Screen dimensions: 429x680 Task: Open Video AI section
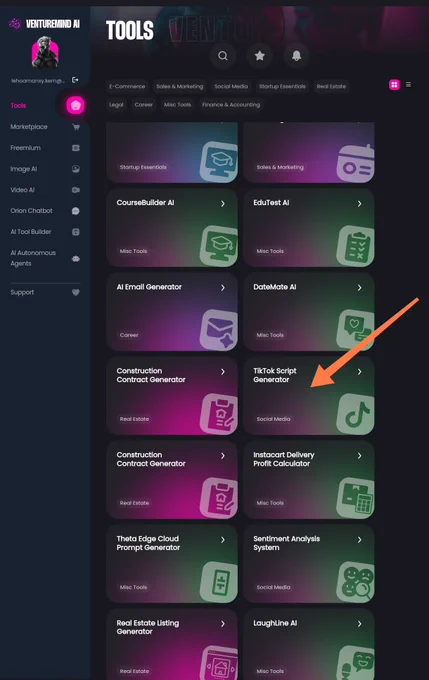(23, 190)
